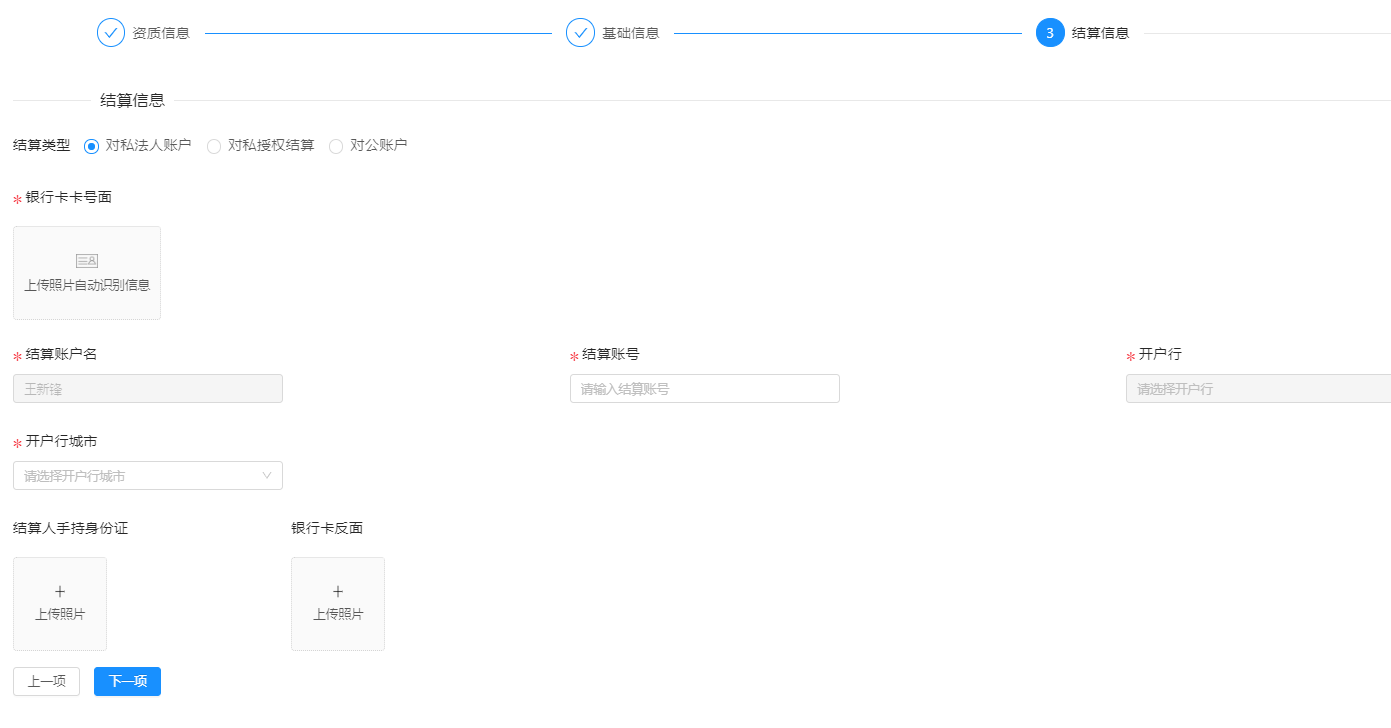Click the checkmark icon on 资质信息 step
This screenshot has width=1391, height=728.
coord(110,32)
